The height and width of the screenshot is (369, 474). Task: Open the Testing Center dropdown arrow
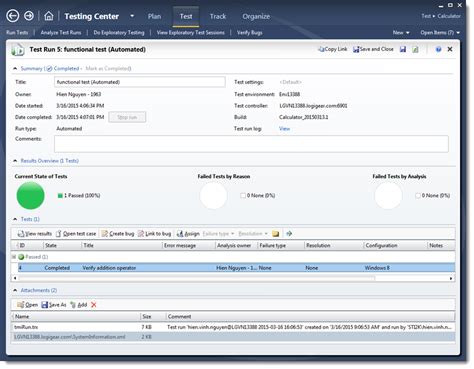pyautogui.click(x=132, y=16)
